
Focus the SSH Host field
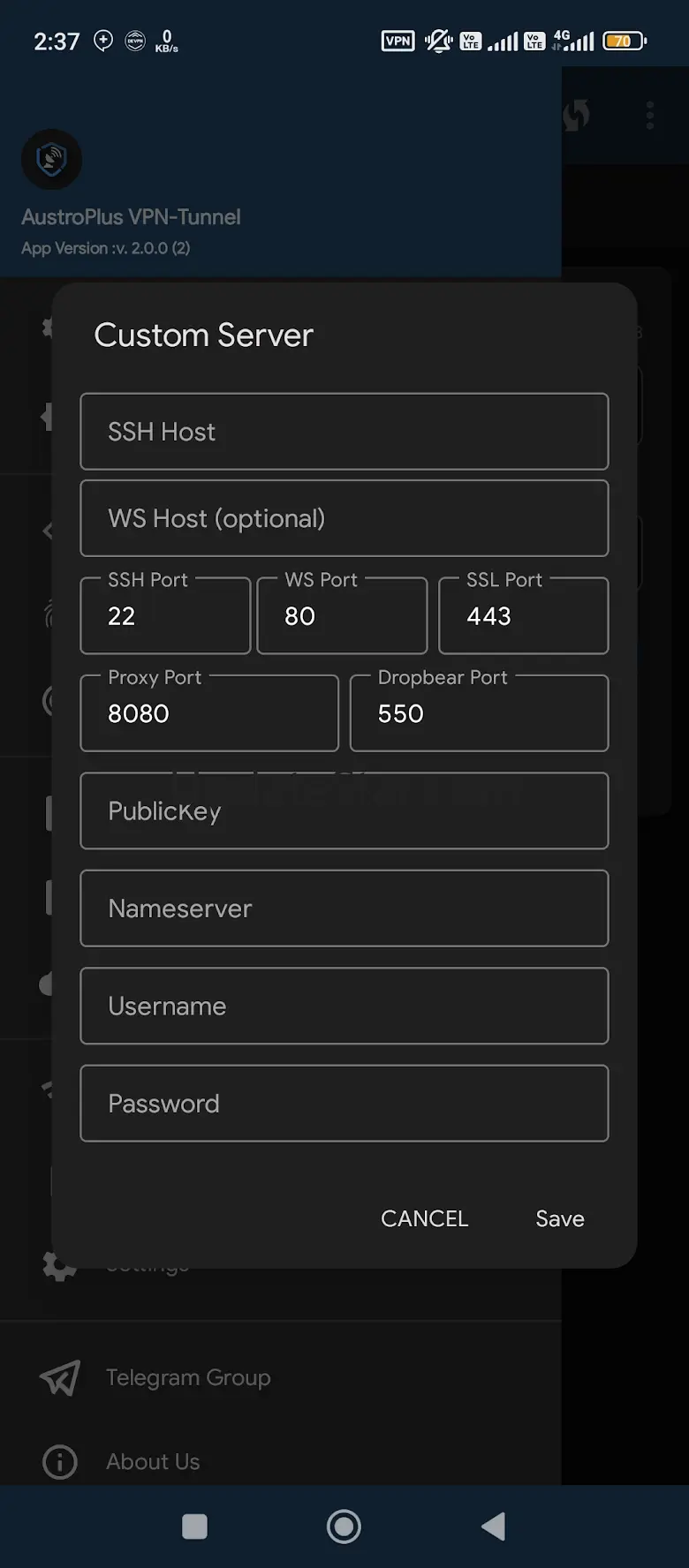[x=344, y=432]
